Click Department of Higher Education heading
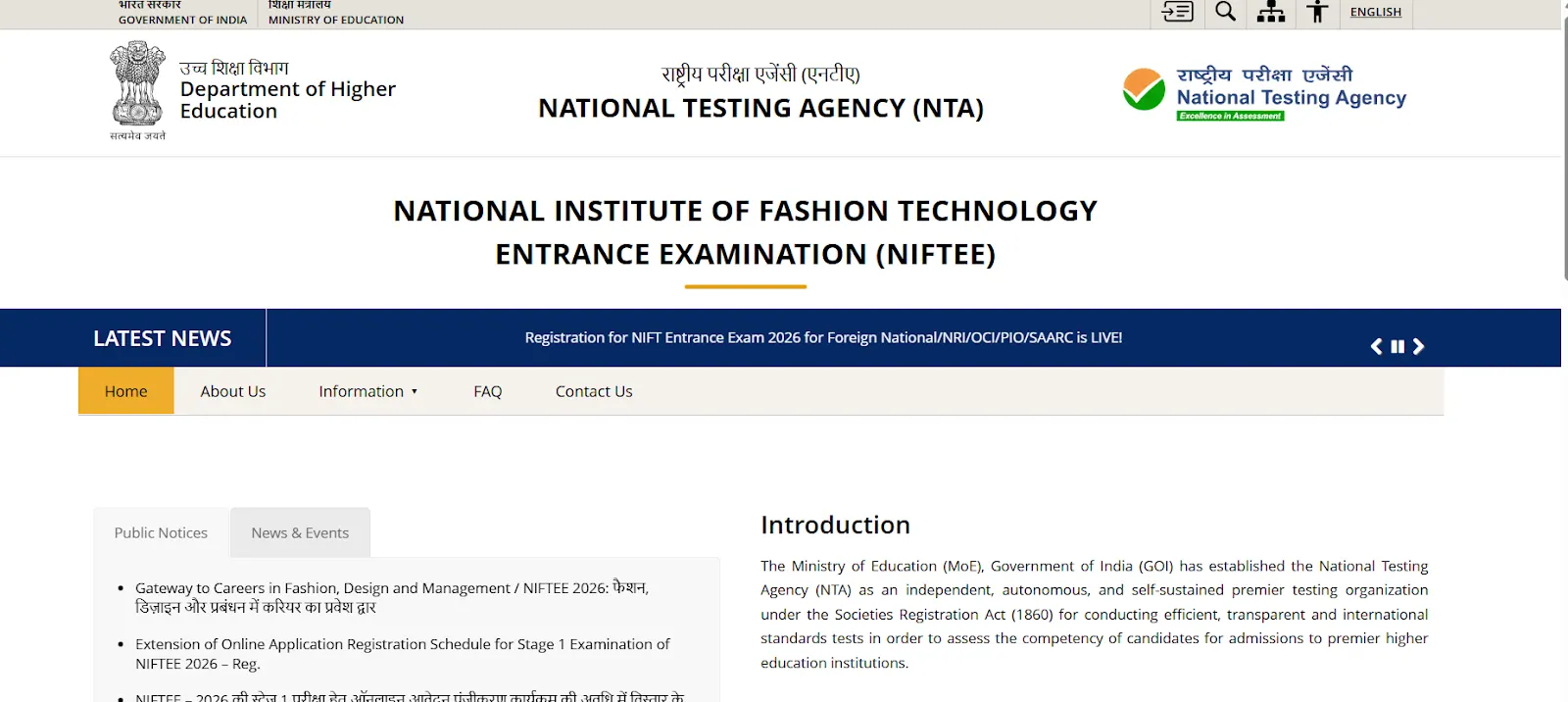 287,99
